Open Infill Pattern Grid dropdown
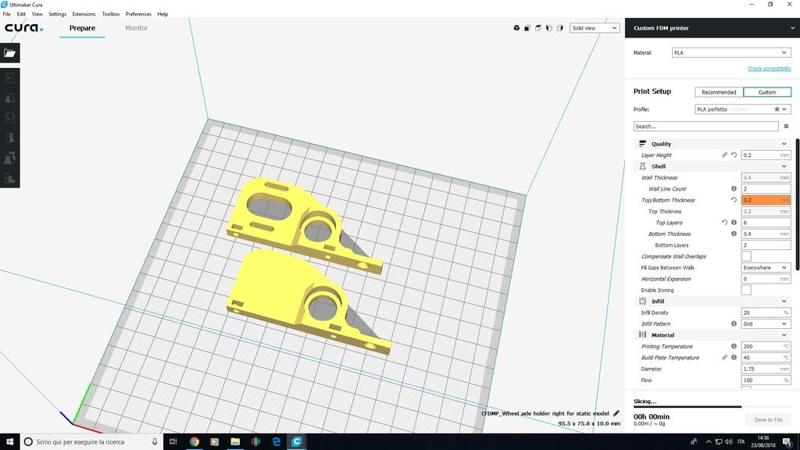Viewport: 800px width, 450px height. point(765,323)
